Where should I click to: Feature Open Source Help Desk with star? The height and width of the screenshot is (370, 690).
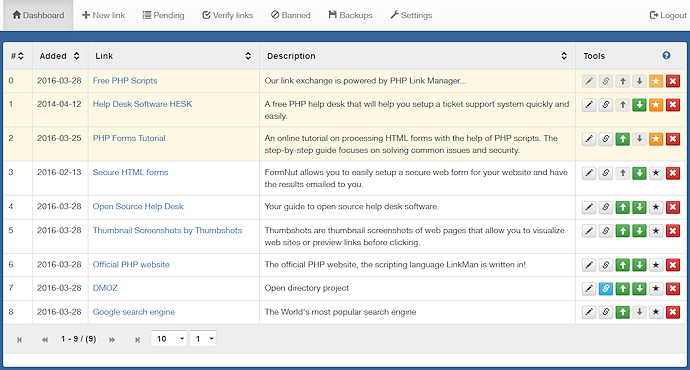click(x=656, y=207)
